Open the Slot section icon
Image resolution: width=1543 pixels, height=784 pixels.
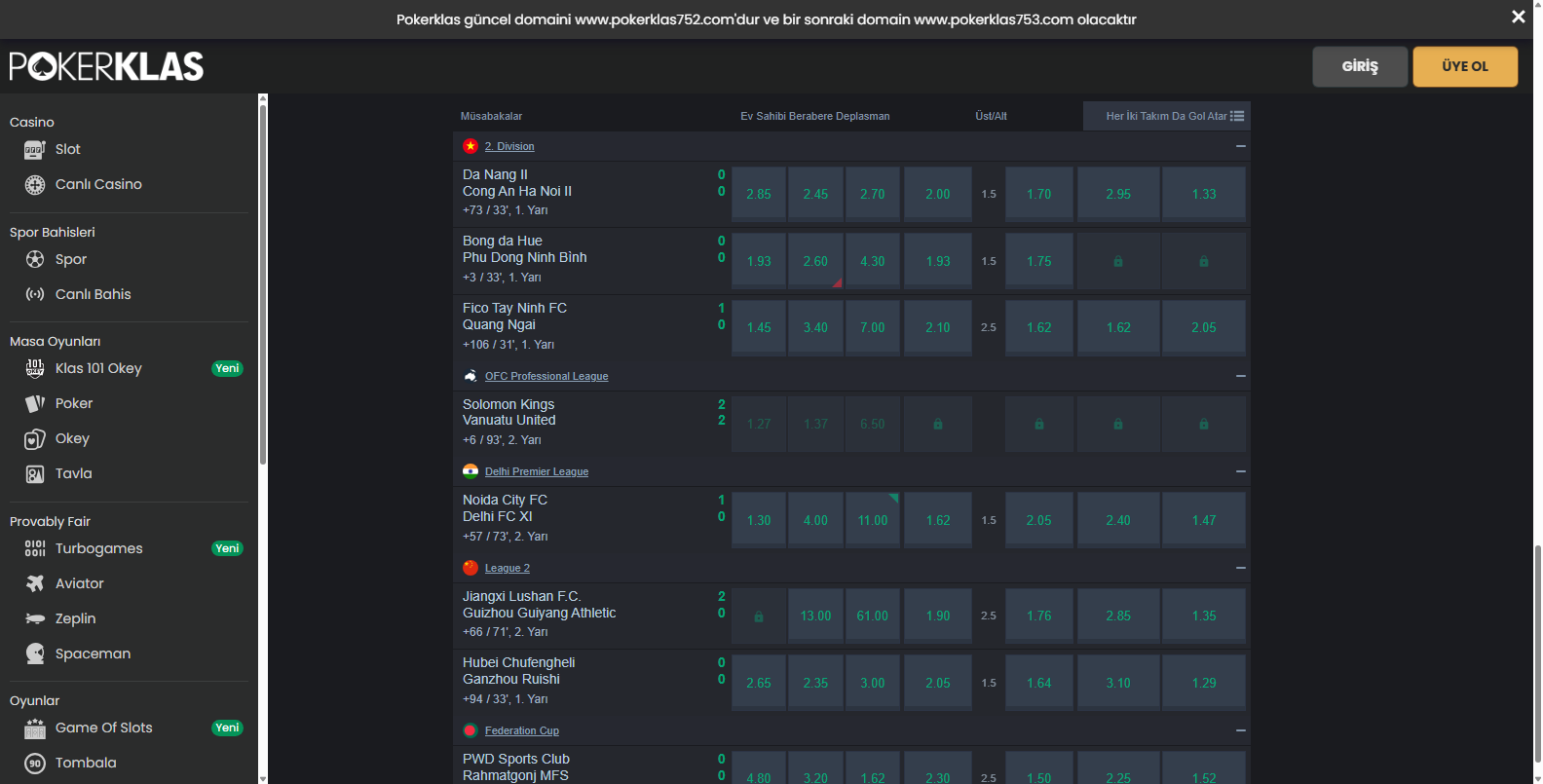pos(35,149)
